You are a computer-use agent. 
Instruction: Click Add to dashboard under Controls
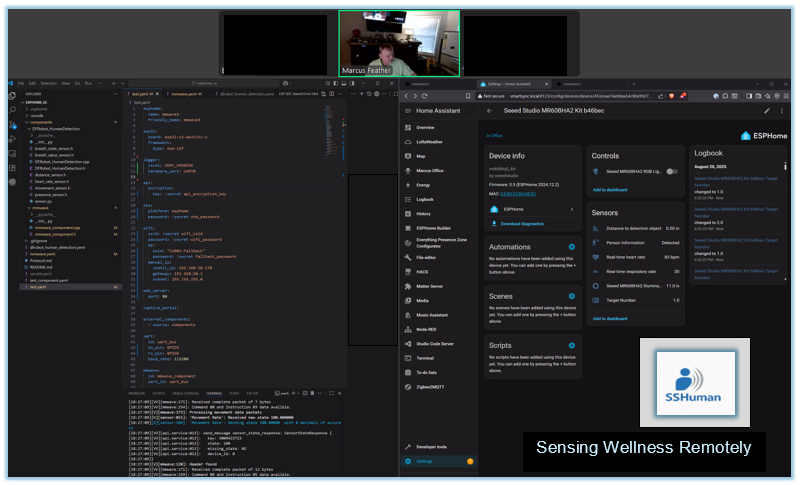(610, 189)
